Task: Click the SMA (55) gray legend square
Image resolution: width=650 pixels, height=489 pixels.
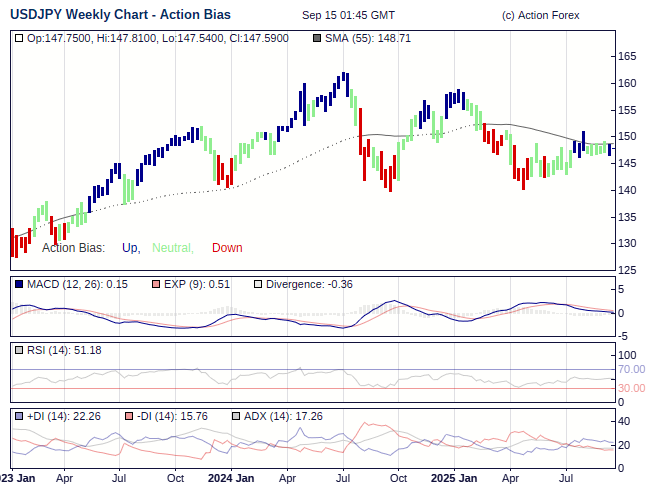Action: [318, 38]
